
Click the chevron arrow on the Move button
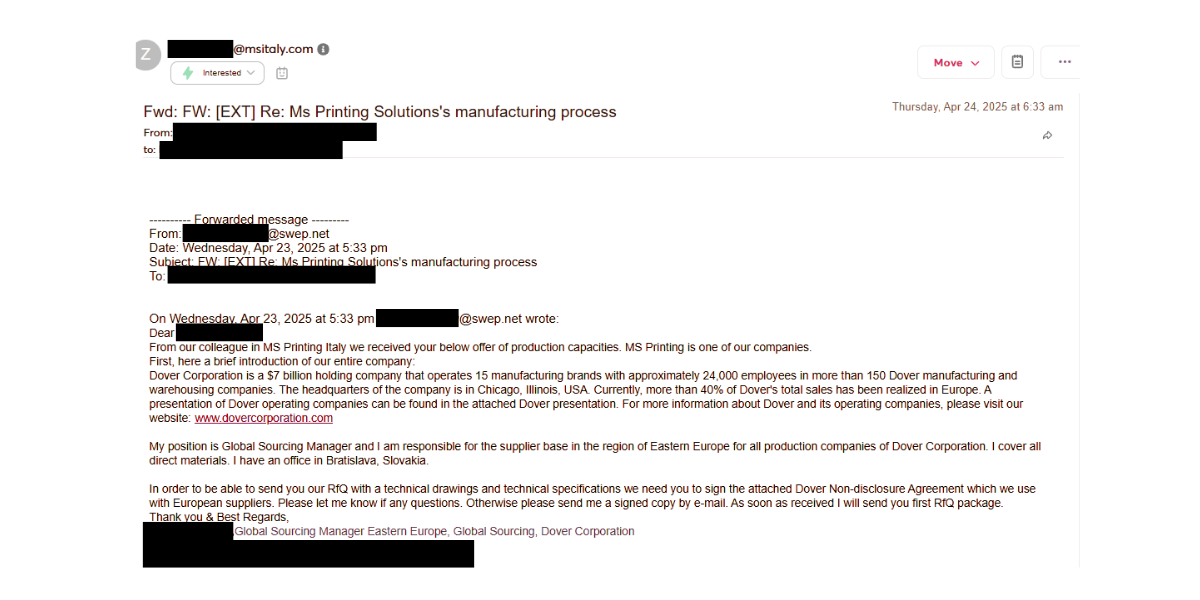tap(975, 63)
